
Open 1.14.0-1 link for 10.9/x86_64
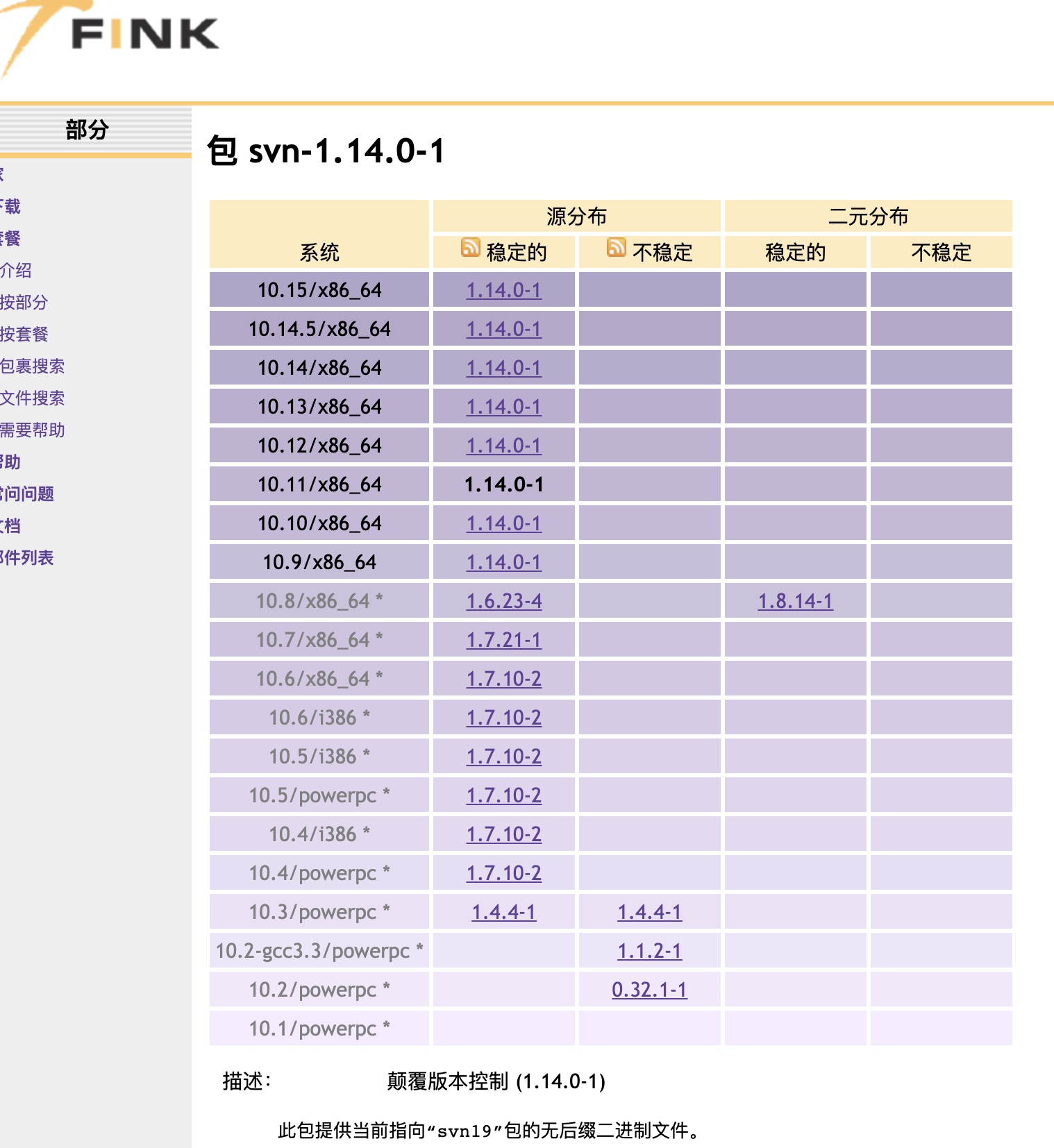click(503, 562)
